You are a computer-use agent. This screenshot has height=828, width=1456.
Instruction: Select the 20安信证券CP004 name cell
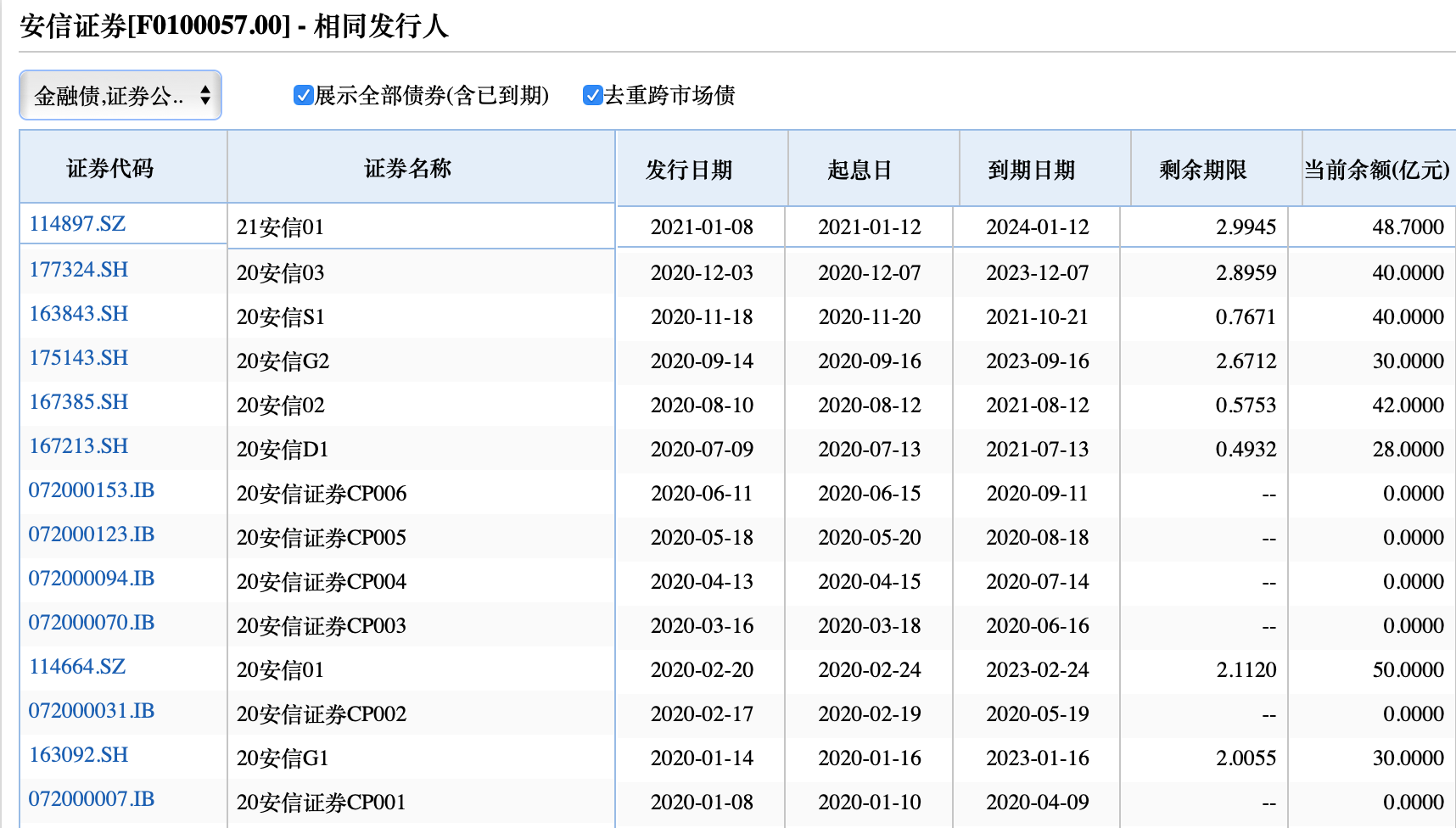421,581
